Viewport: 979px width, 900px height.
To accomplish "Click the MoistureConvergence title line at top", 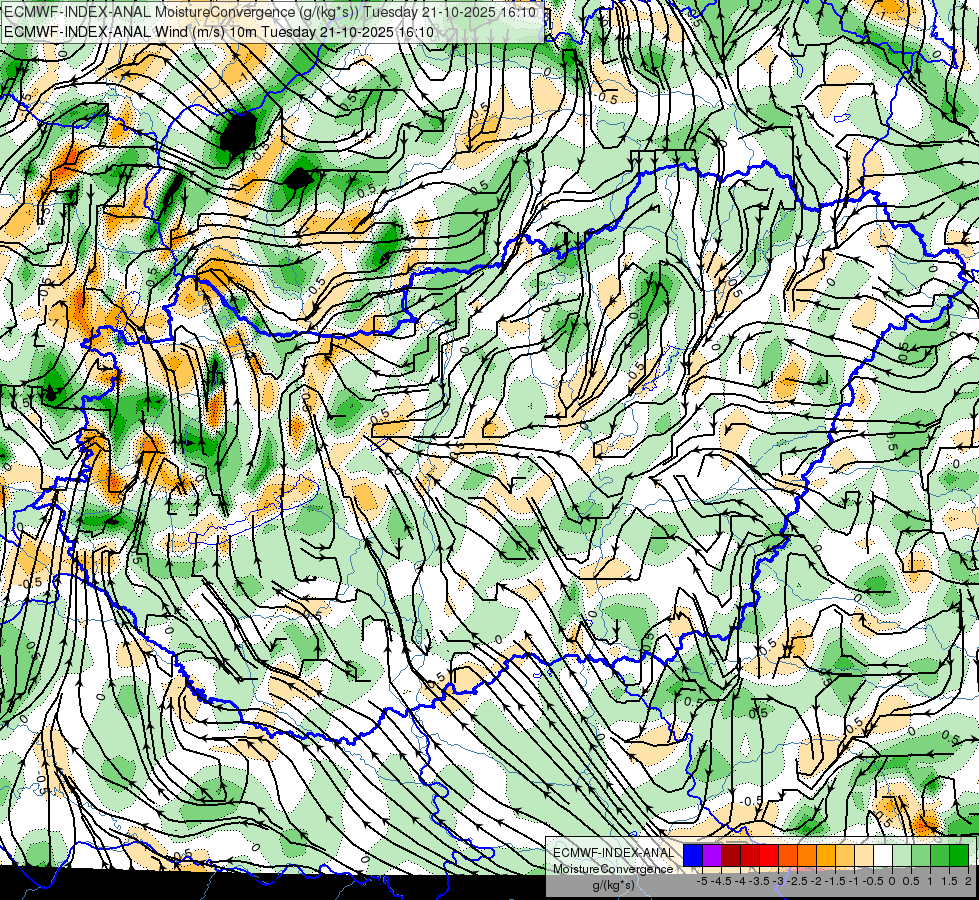I will pyautogui.click(x=269, y=12).
